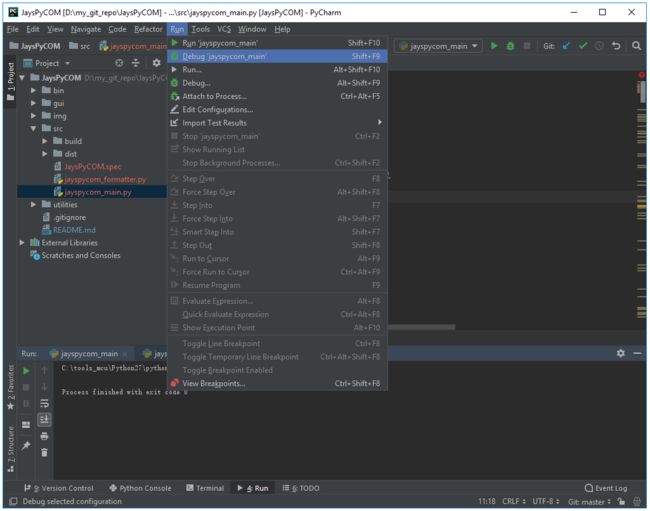Viewport: 650px width, 511px height.
Task: Open the Tools menu
Action: (201, 29)
